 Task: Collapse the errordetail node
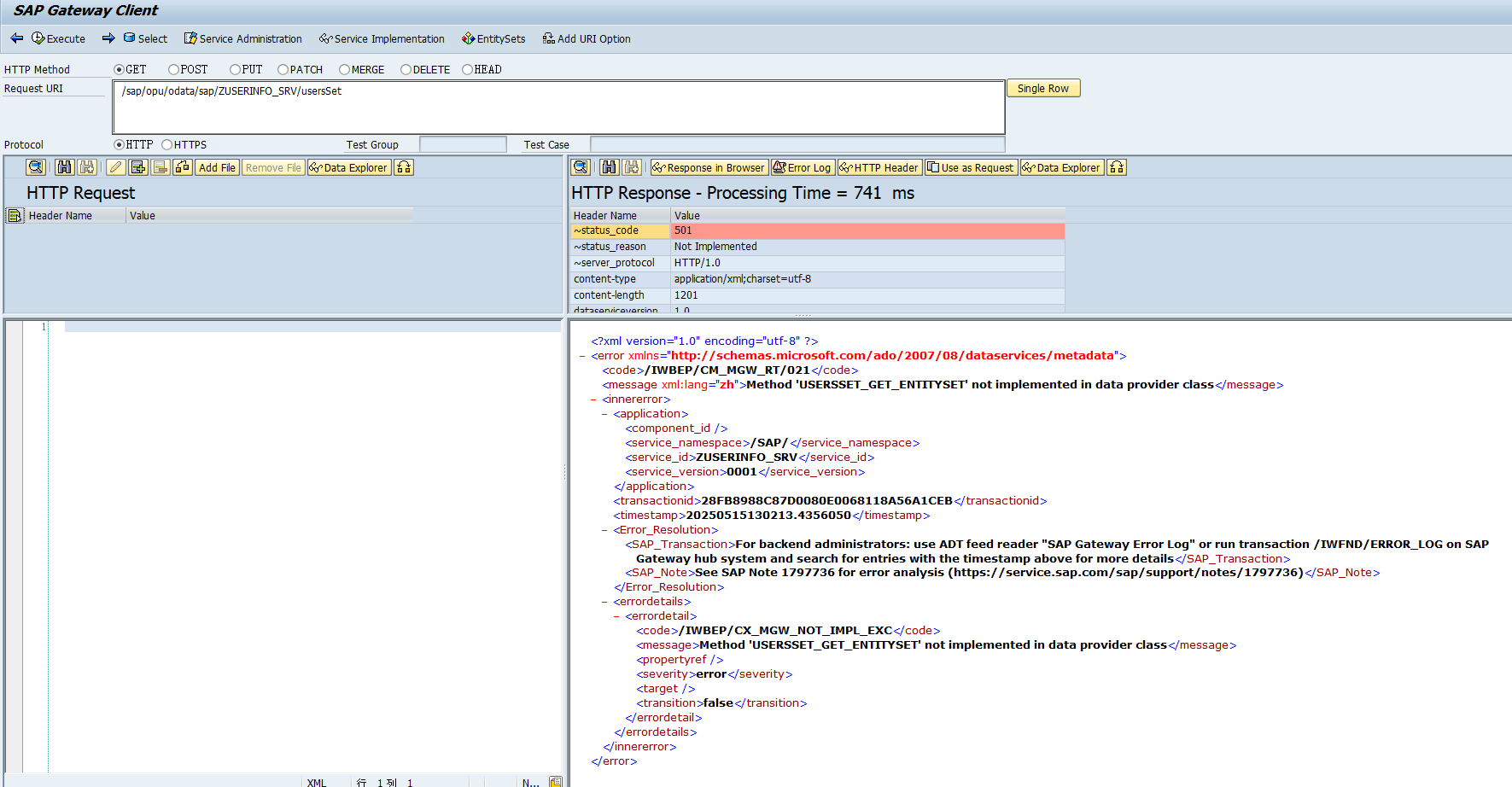point(616,615)
